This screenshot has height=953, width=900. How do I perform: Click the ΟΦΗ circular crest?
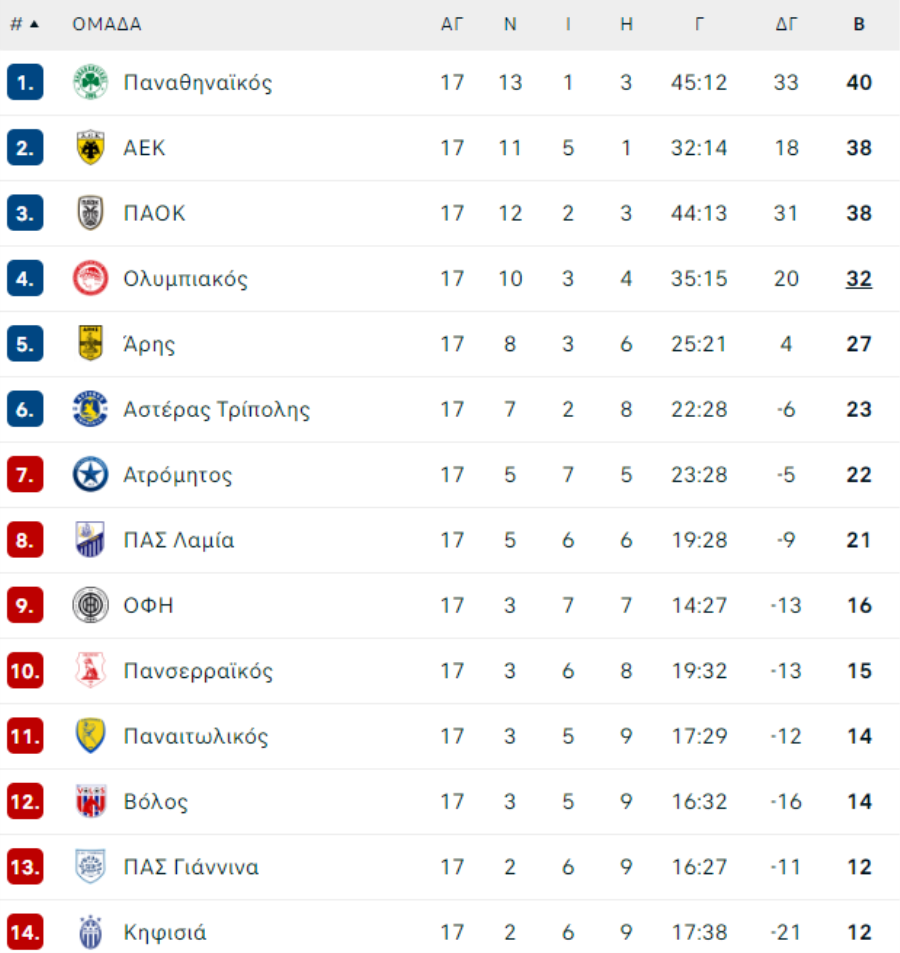pyautogui.click(x=91, y=605)
